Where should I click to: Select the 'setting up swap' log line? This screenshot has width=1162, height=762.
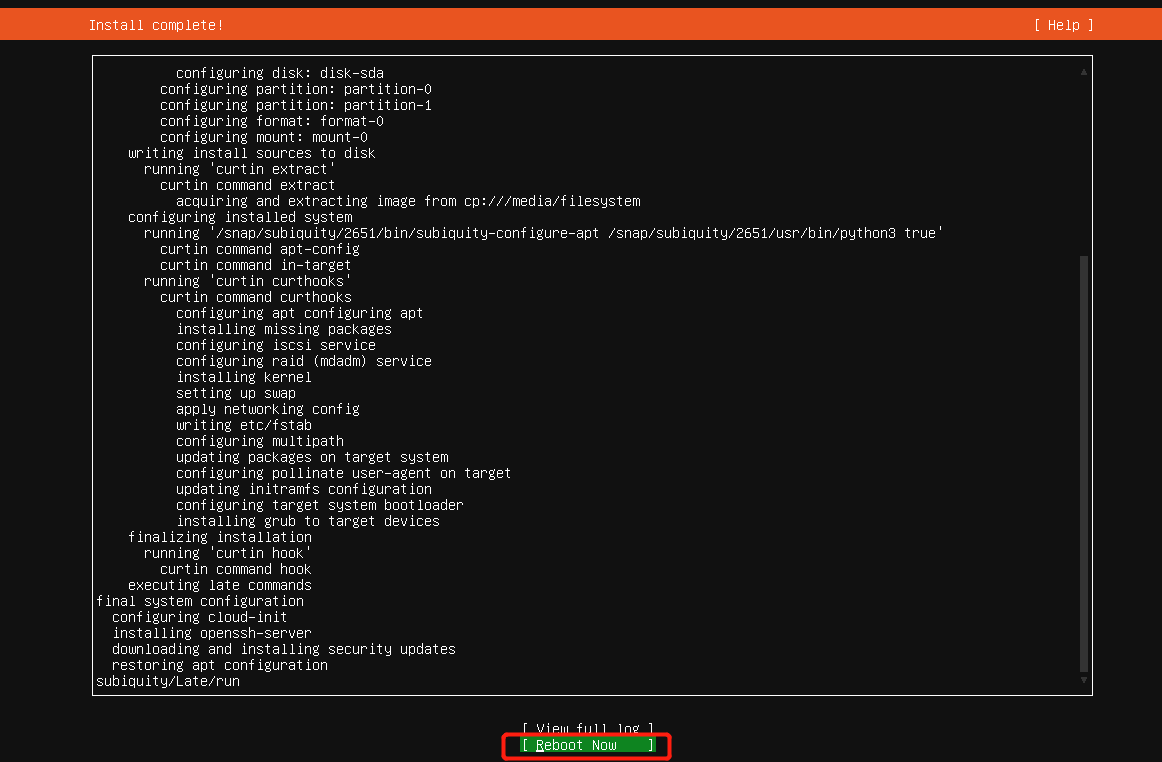coord(236,392)
